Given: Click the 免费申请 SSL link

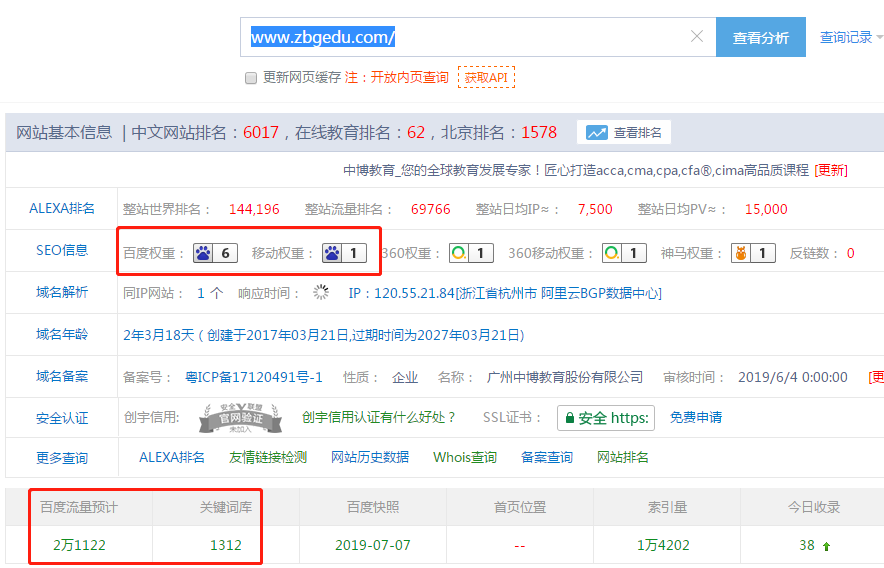Looking at the screenshot, I should (696, 417).
